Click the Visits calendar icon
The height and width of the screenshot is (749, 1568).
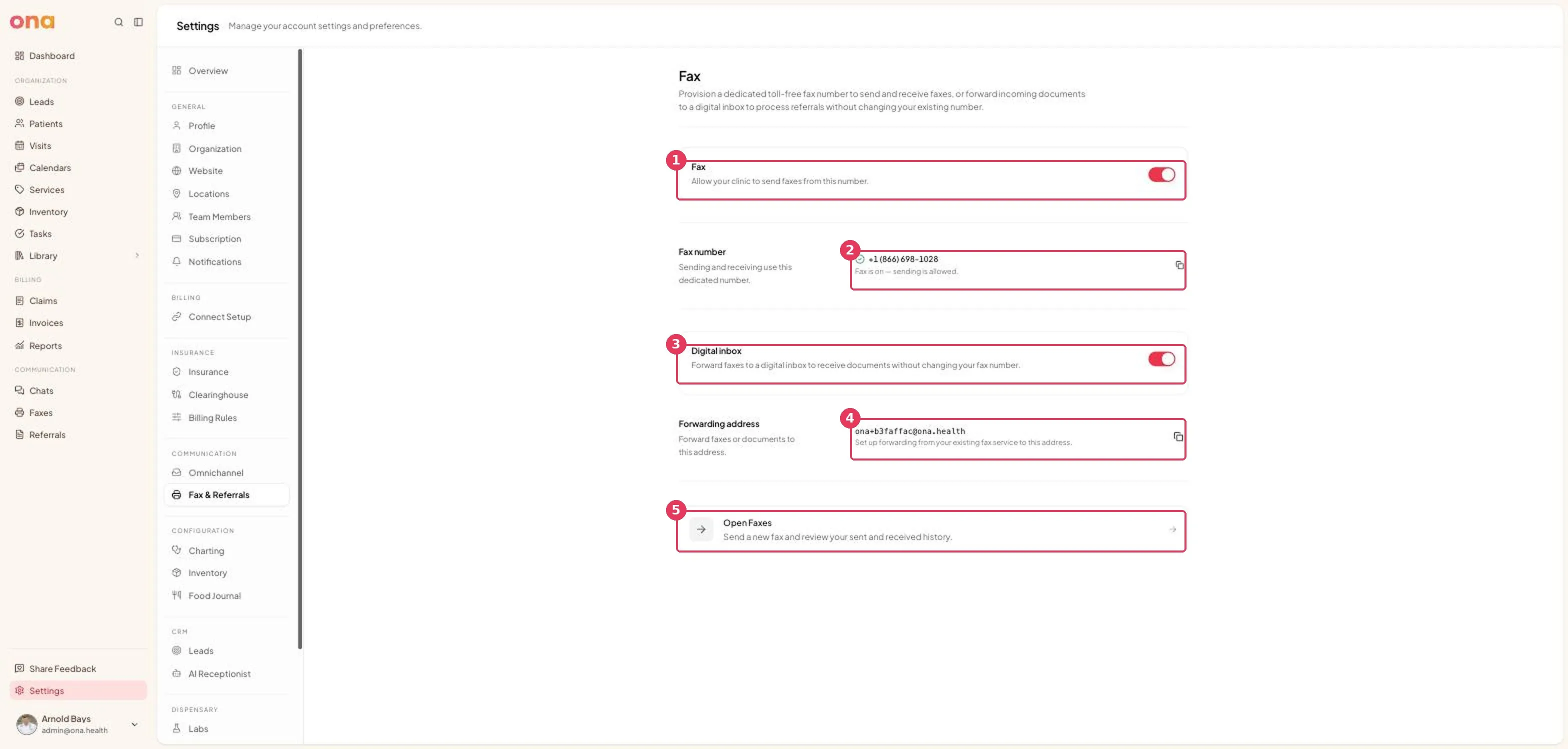pos(19,145)
